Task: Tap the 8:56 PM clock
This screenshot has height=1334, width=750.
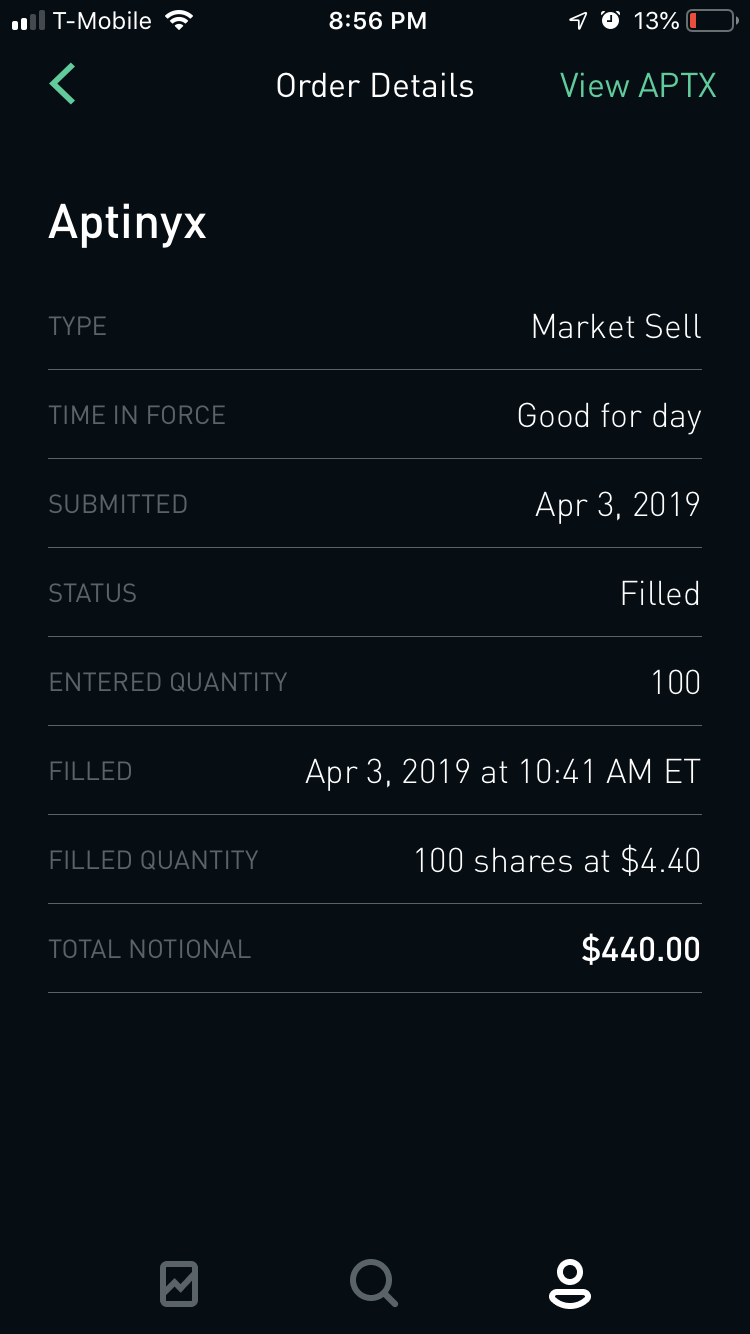Action: [377, 21]
